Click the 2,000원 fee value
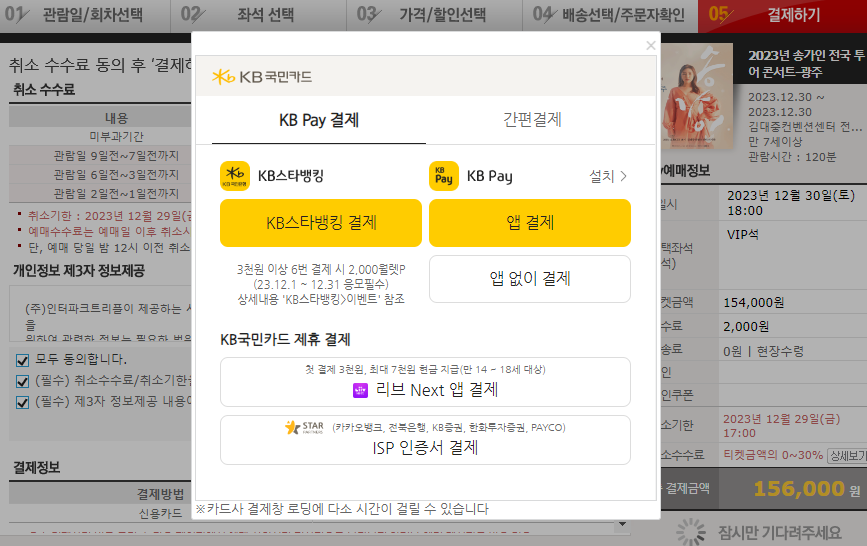The width and height of the screenshot is (867, 546). [x=746, y=326]
